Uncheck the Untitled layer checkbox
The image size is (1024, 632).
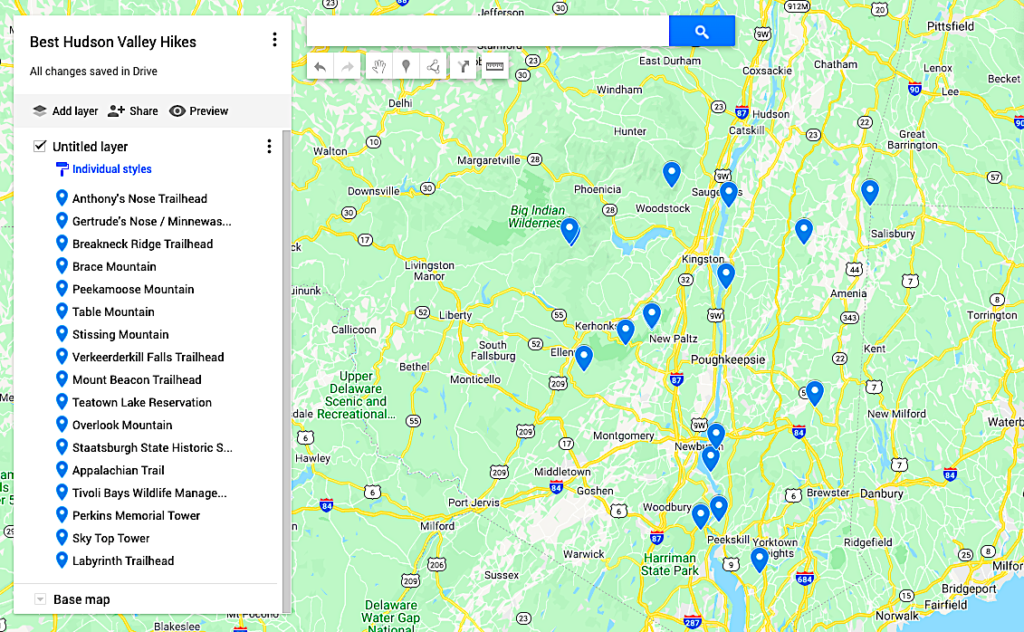pos(40,146)
